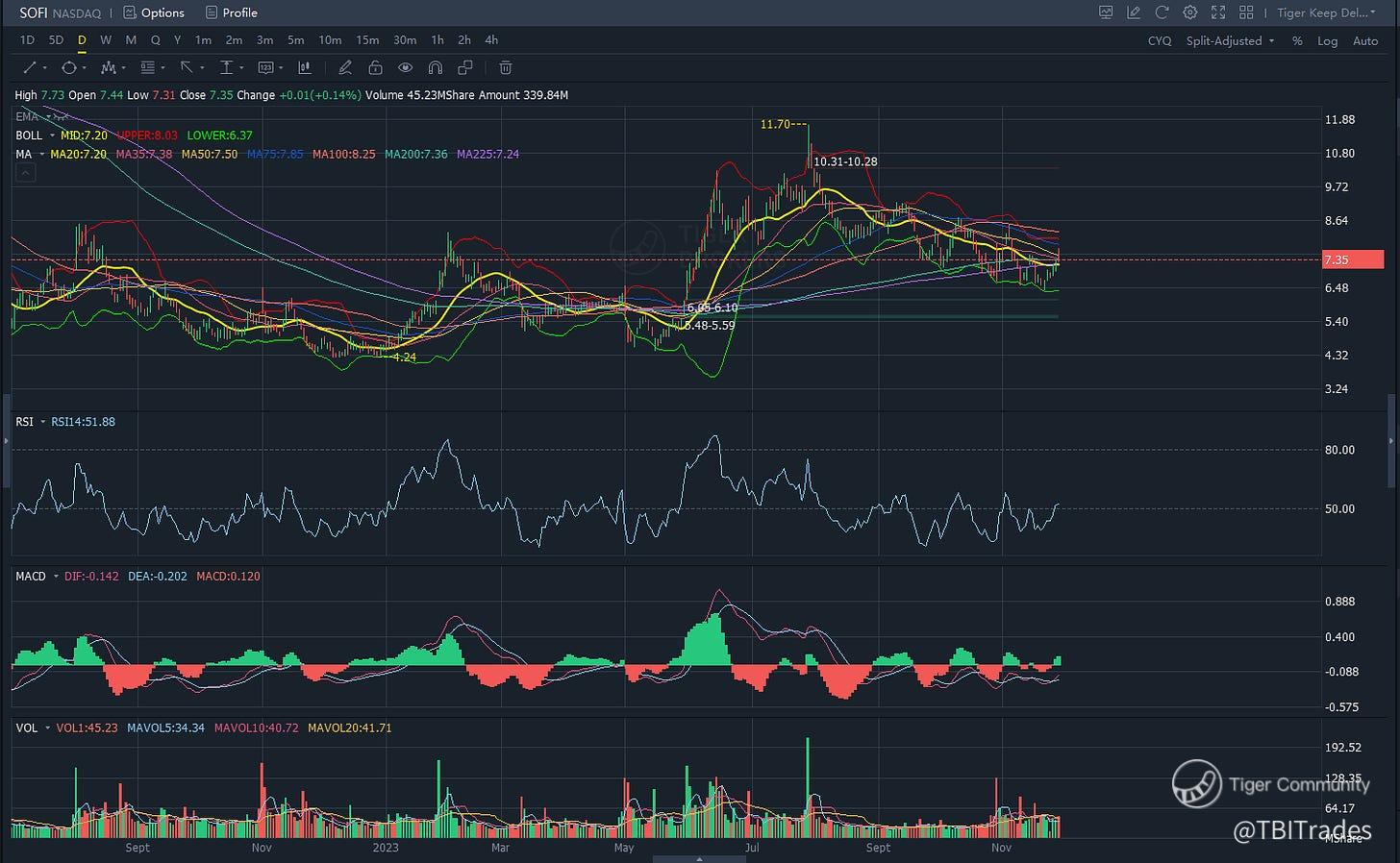Click the RSI14:51.88 value label
Screen dimensions: 1400x863
pos(83,422)
